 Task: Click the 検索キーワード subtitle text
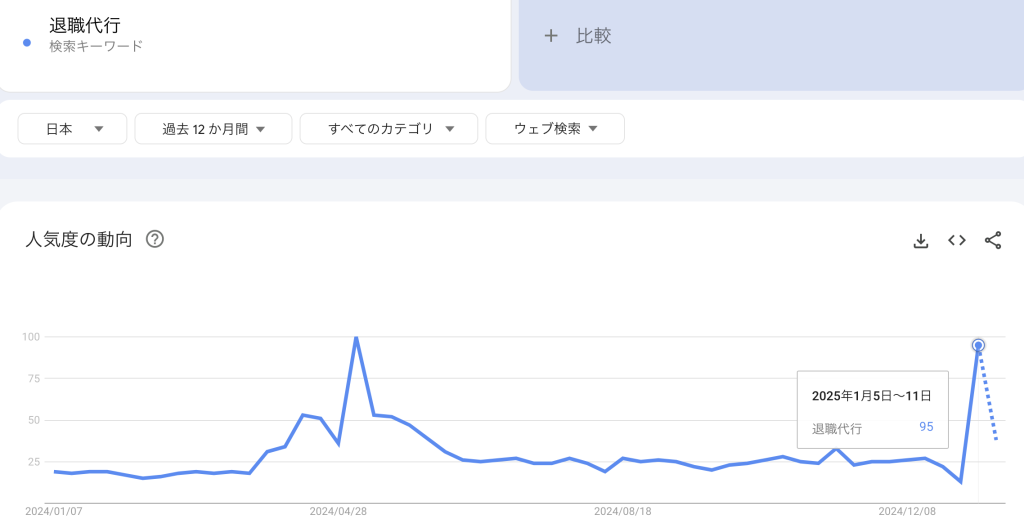pyautogui.click(x=96, y=46)
